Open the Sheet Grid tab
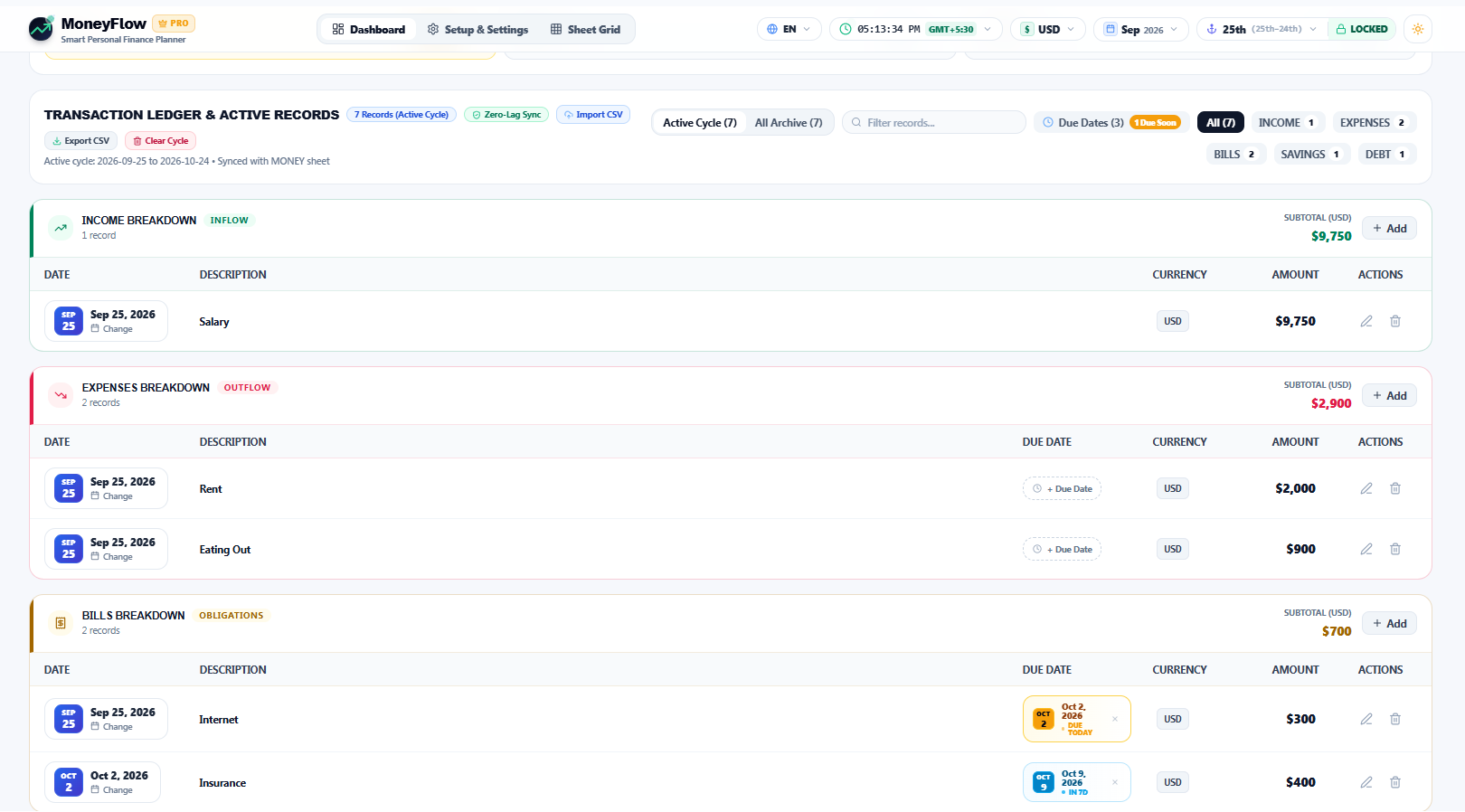The width and height of the screenshot is (1465, 812). (585, 29)
